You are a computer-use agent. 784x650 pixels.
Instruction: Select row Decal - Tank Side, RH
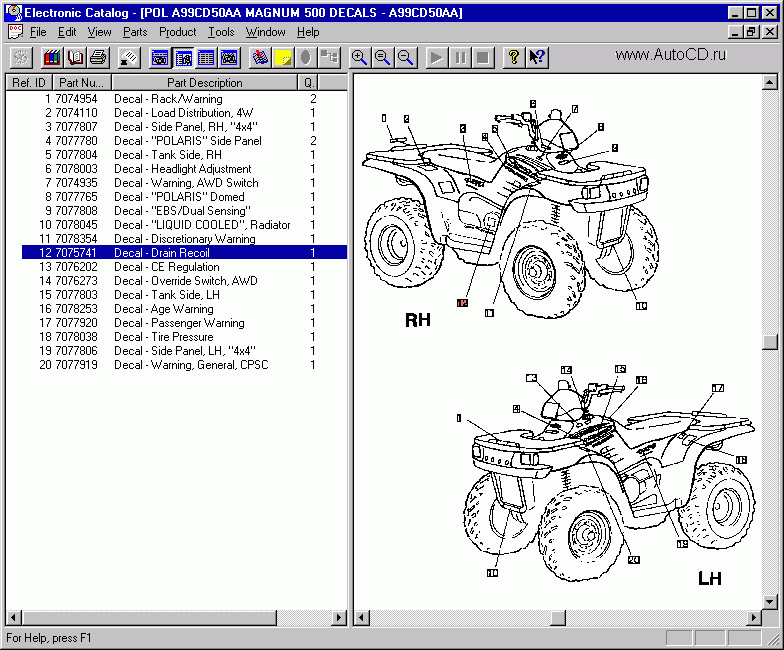(184, 155)
